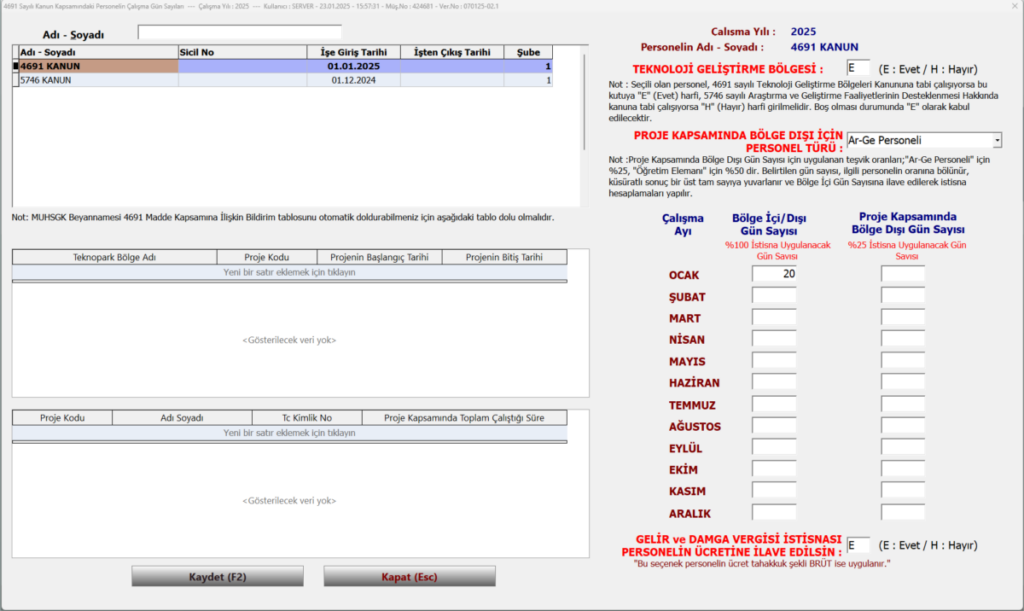Open the Personel Türü dropdown

pos(997,140)
